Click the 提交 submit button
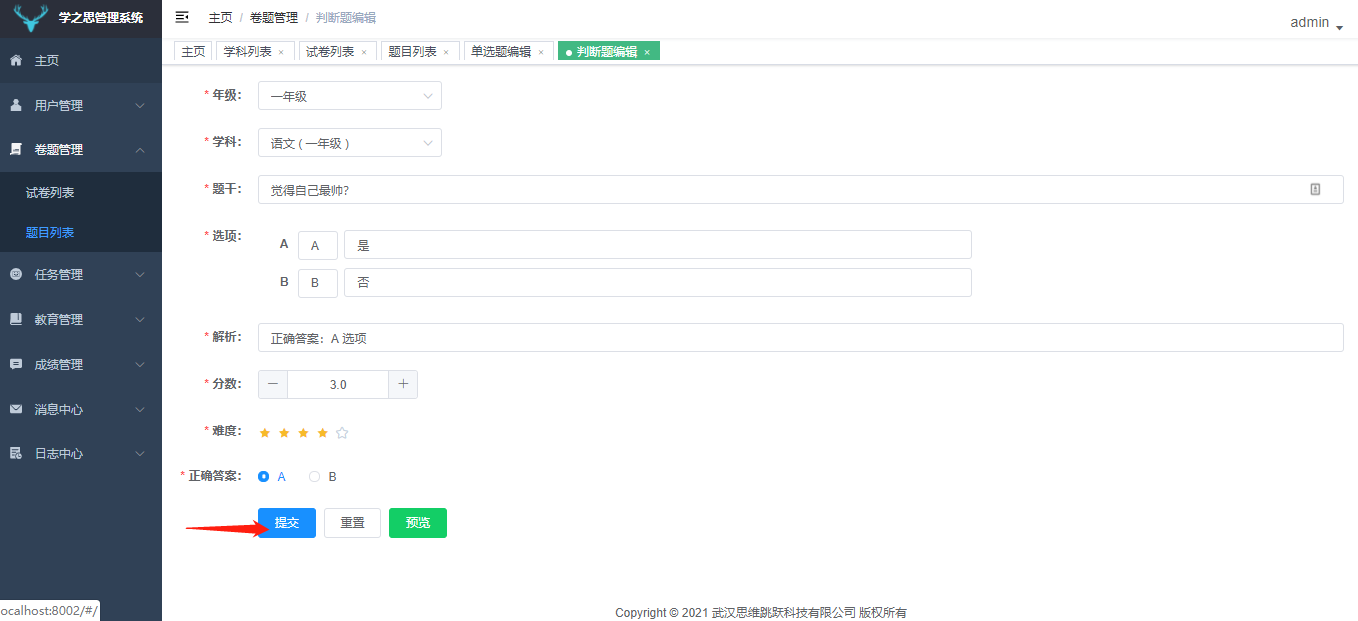 point(286,522)
